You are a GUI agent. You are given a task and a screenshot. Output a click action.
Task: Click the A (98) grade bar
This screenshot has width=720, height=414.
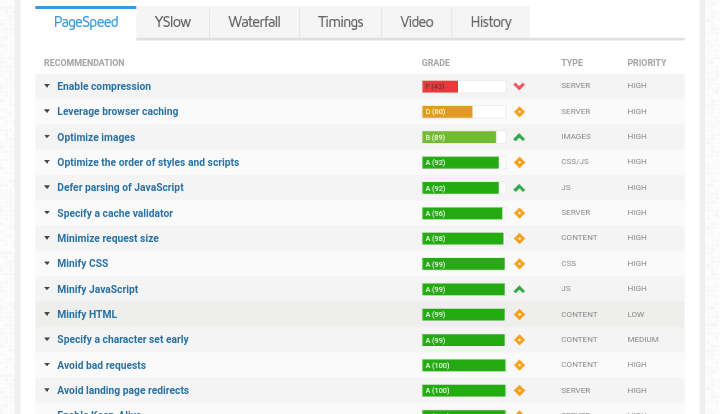[x=464, y=239]
